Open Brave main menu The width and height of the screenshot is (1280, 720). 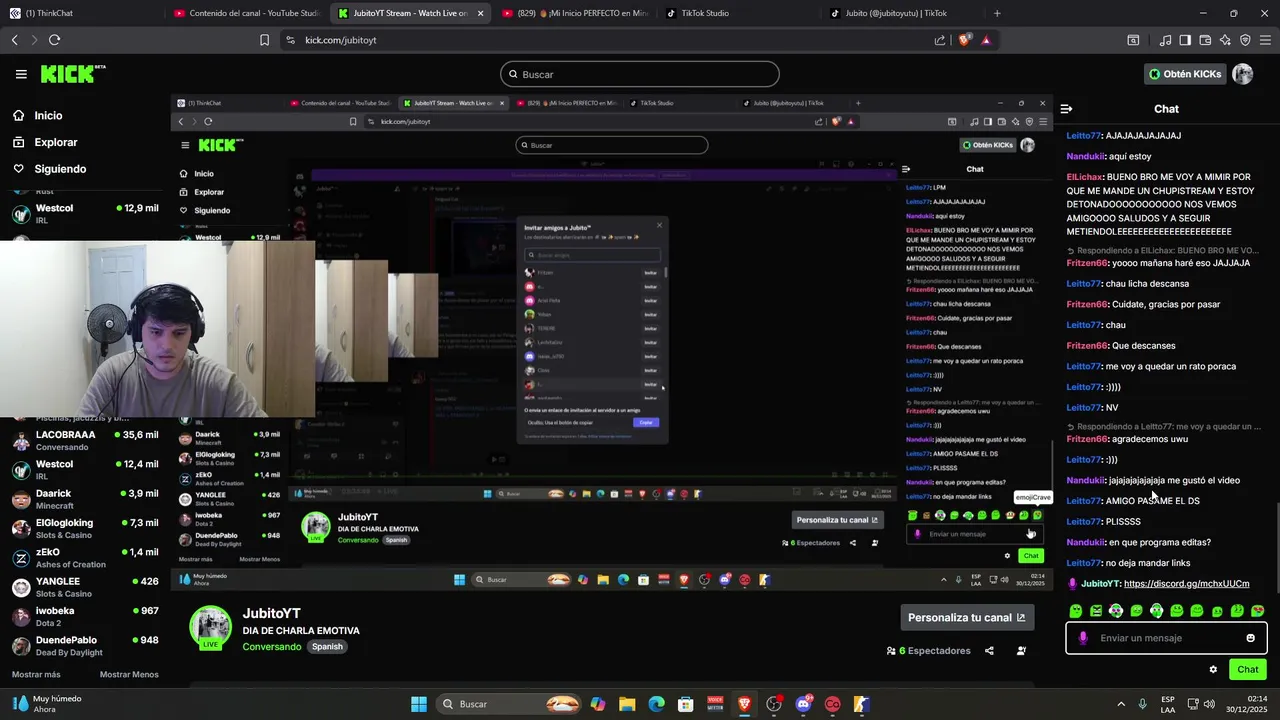[x=1266, y=40]
